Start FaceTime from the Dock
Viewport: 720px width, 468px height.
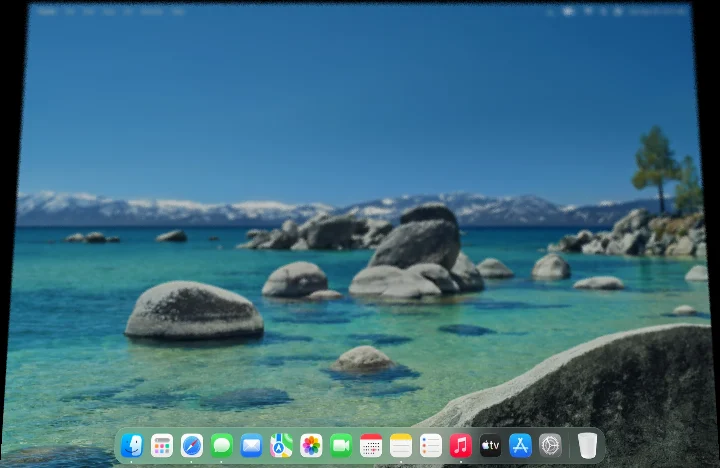coord(341,445)
